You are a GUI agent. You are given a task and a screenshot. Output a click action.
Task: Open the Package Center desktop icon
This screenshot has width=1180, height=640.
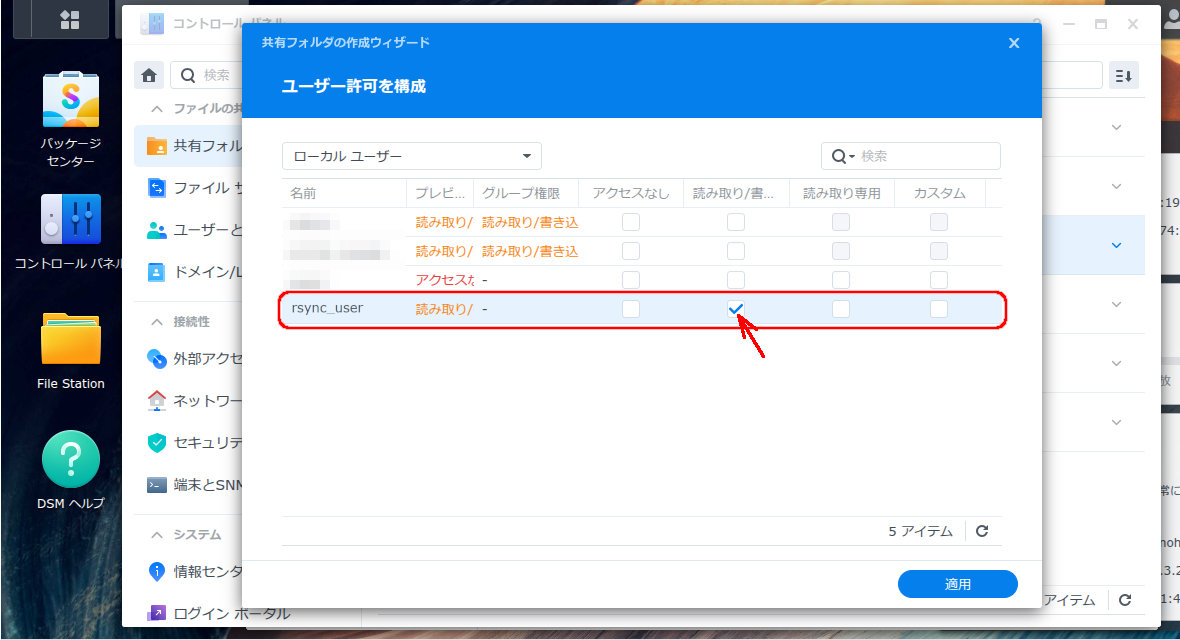pyautogui.click(x=70, y=100)
